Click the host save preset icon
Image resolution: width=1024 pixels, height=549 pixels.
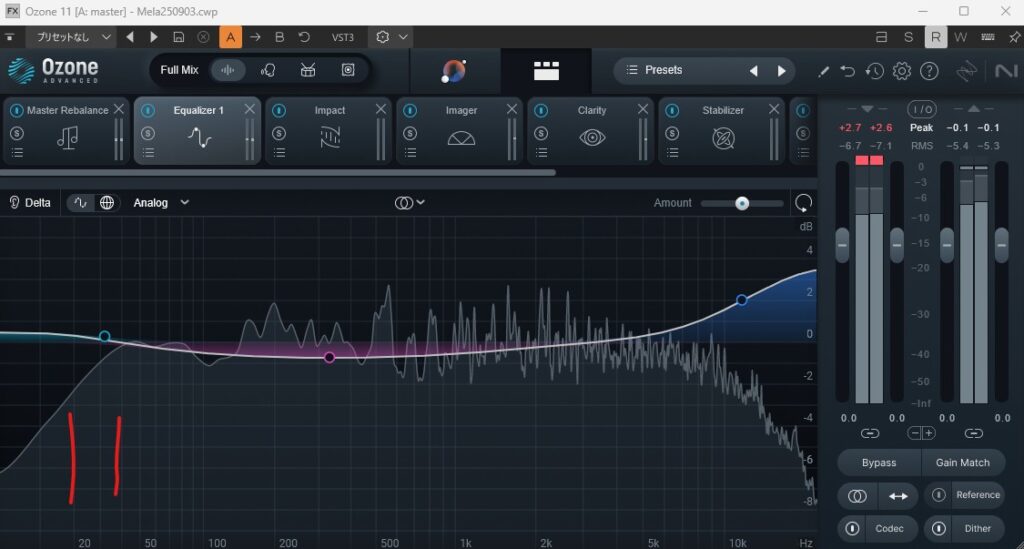178,37
